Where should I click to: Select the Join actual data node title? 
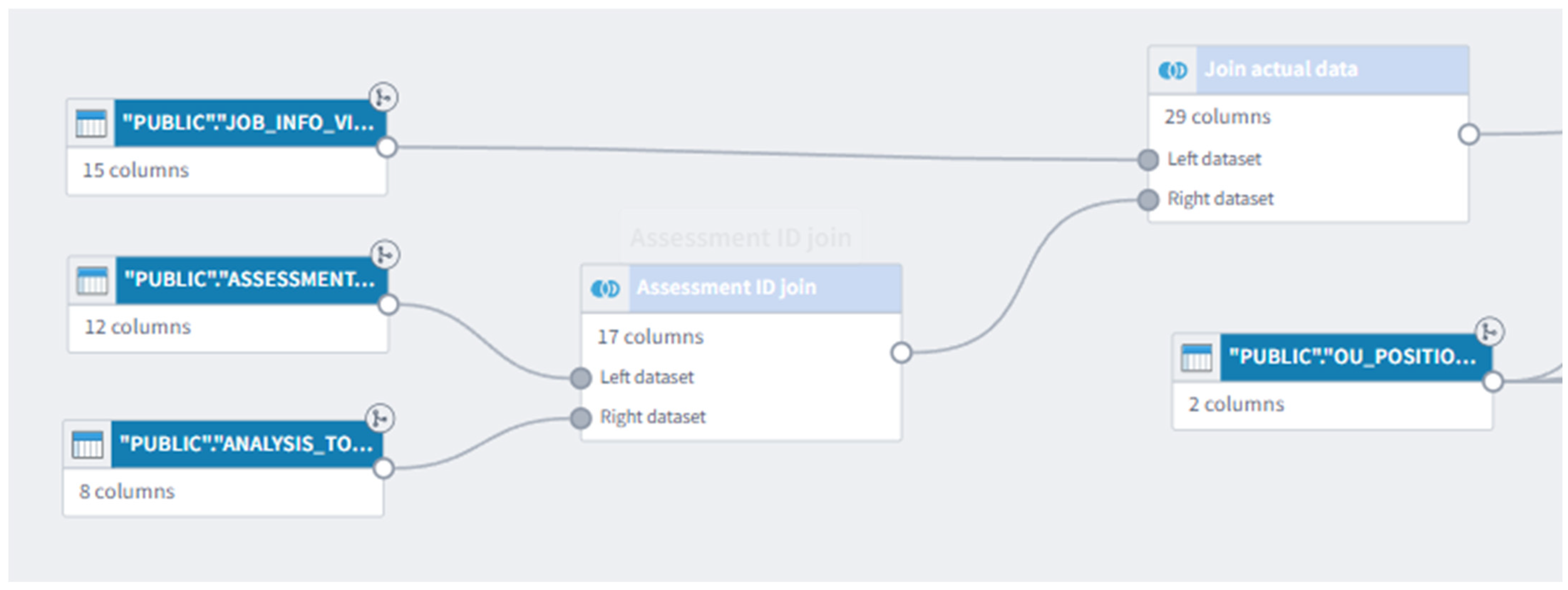click(1281, 69)
